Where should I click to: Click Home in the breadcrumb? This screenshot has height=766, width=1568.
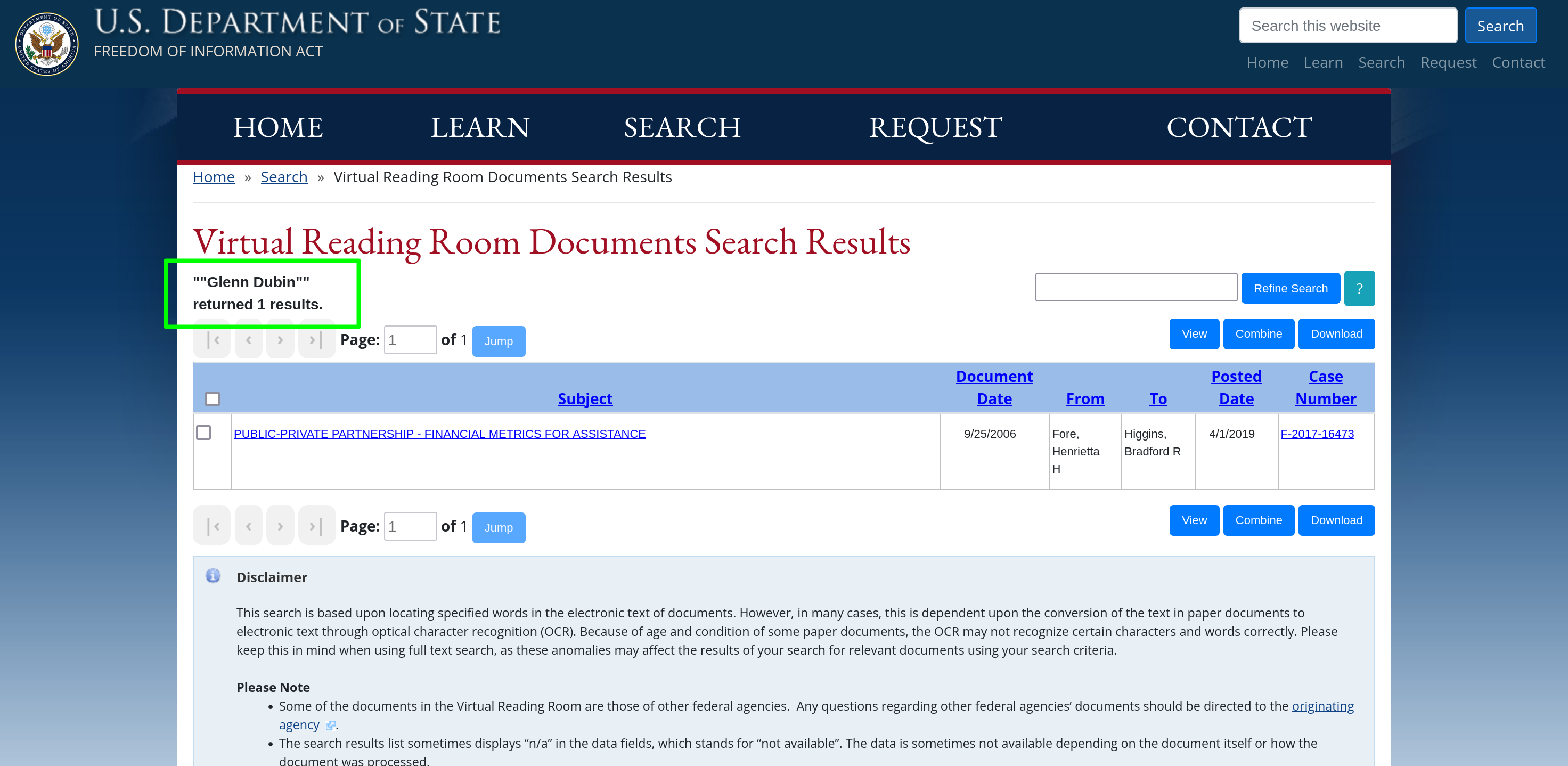[214, 176]
